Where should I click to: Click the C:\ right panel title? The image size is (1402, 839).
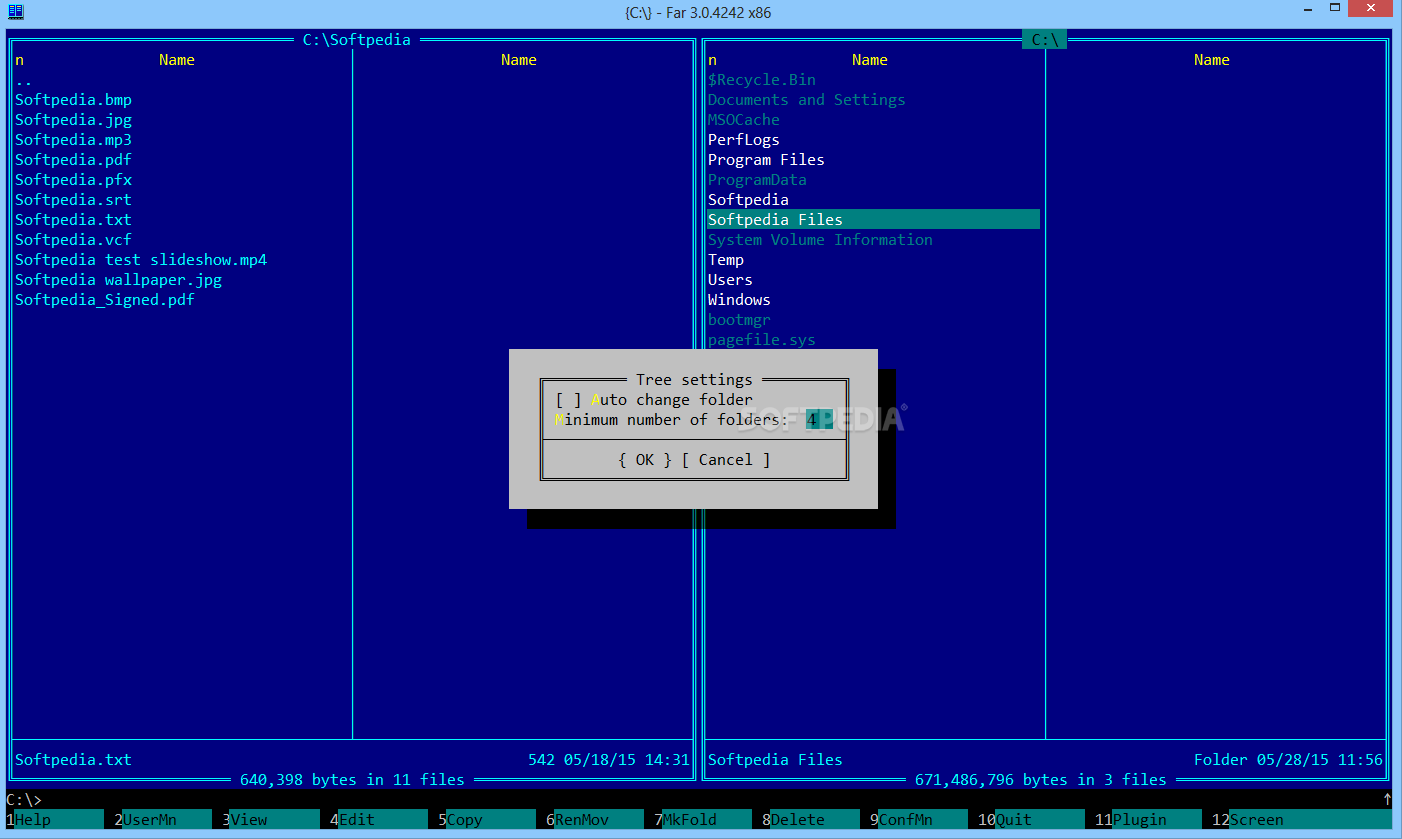tap(1045, 40)
